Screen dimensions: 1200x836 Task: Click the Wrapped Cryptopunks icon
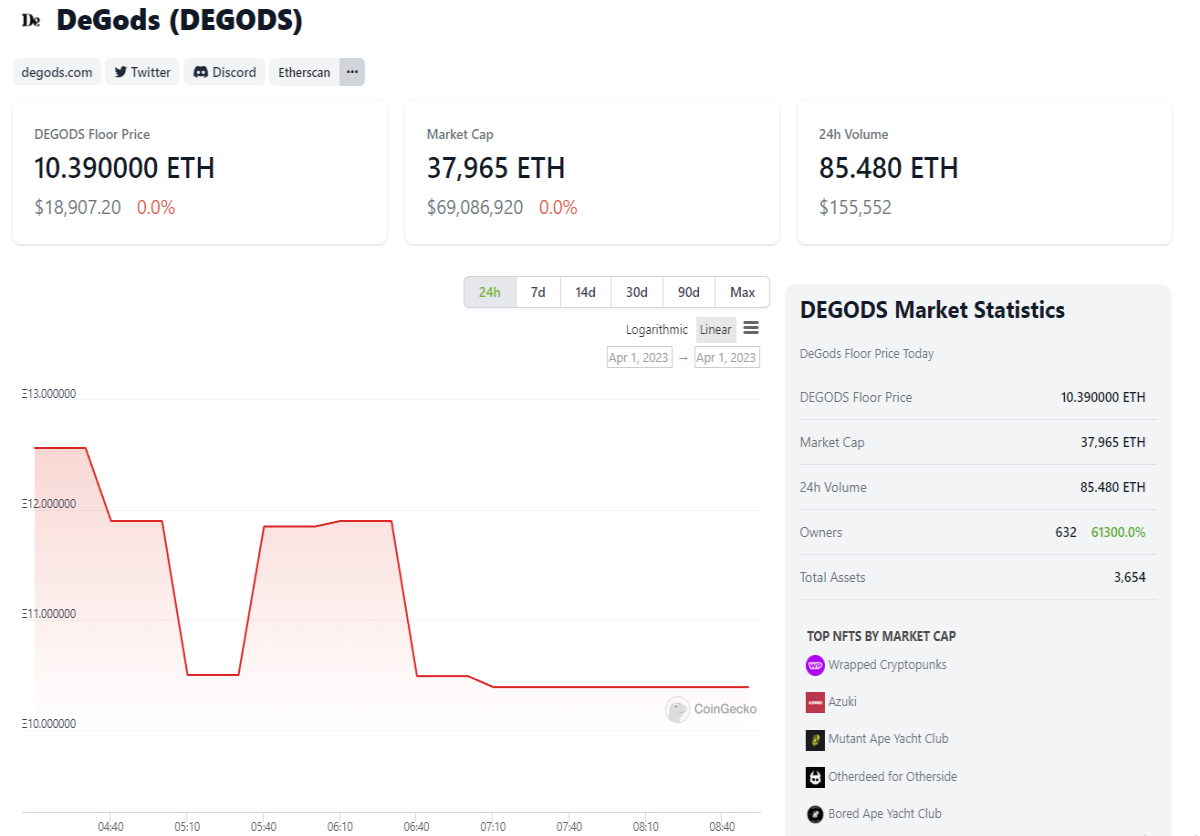coord(815,665)
